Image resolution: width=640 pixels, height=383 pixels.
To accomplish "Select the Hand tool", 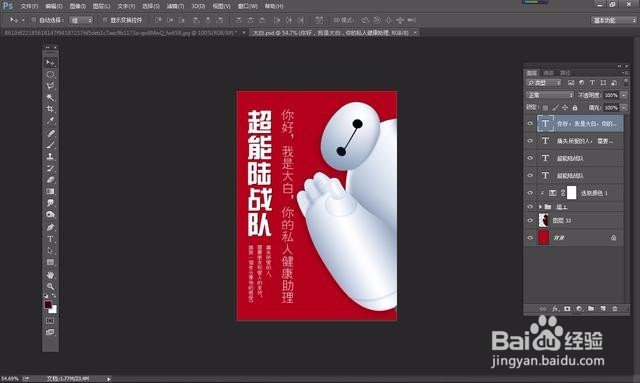I will point(50,275).
